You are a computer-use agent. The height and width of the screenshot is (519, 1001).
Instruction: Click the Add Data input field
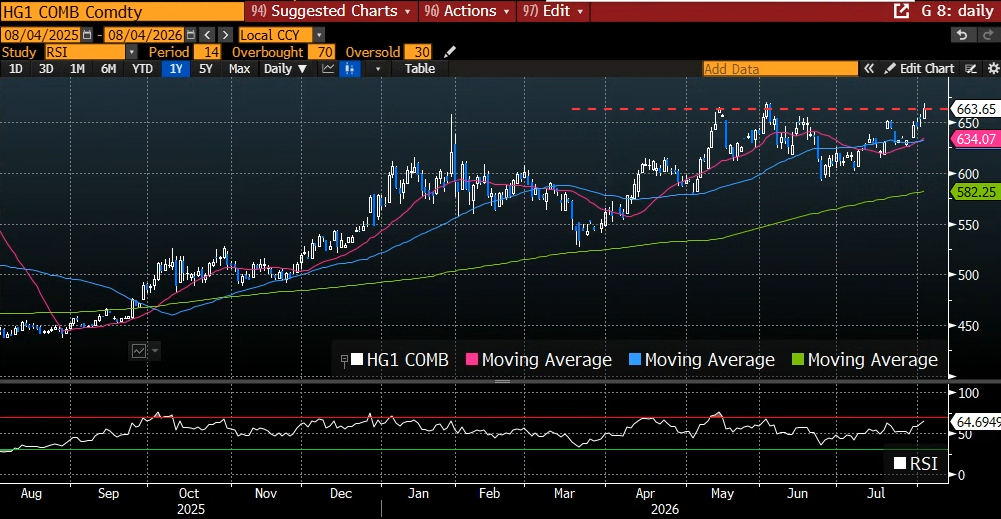coord(780,68)
